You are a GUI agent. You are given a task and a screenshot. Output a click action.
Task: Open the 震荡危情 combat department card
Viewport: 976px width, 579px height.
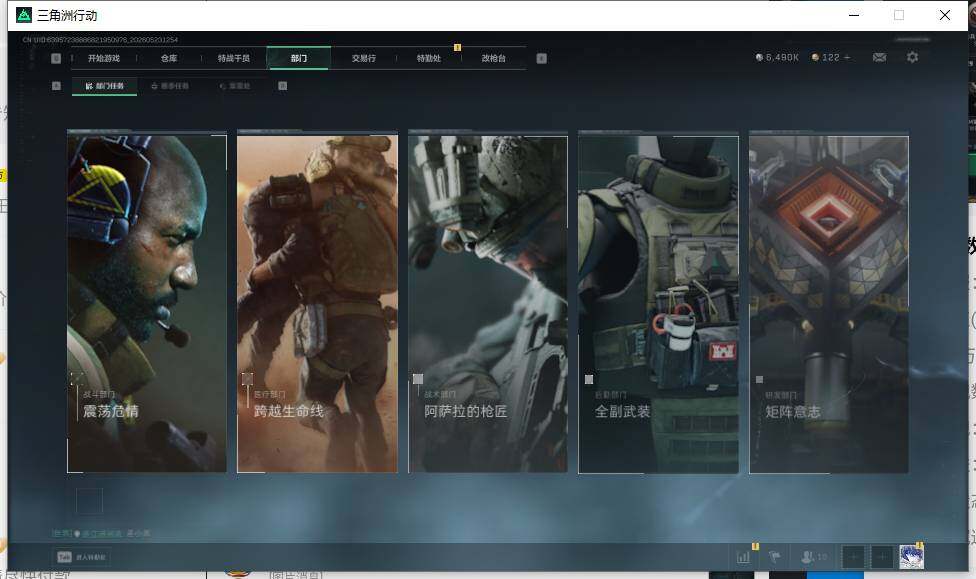click(147, 303)
